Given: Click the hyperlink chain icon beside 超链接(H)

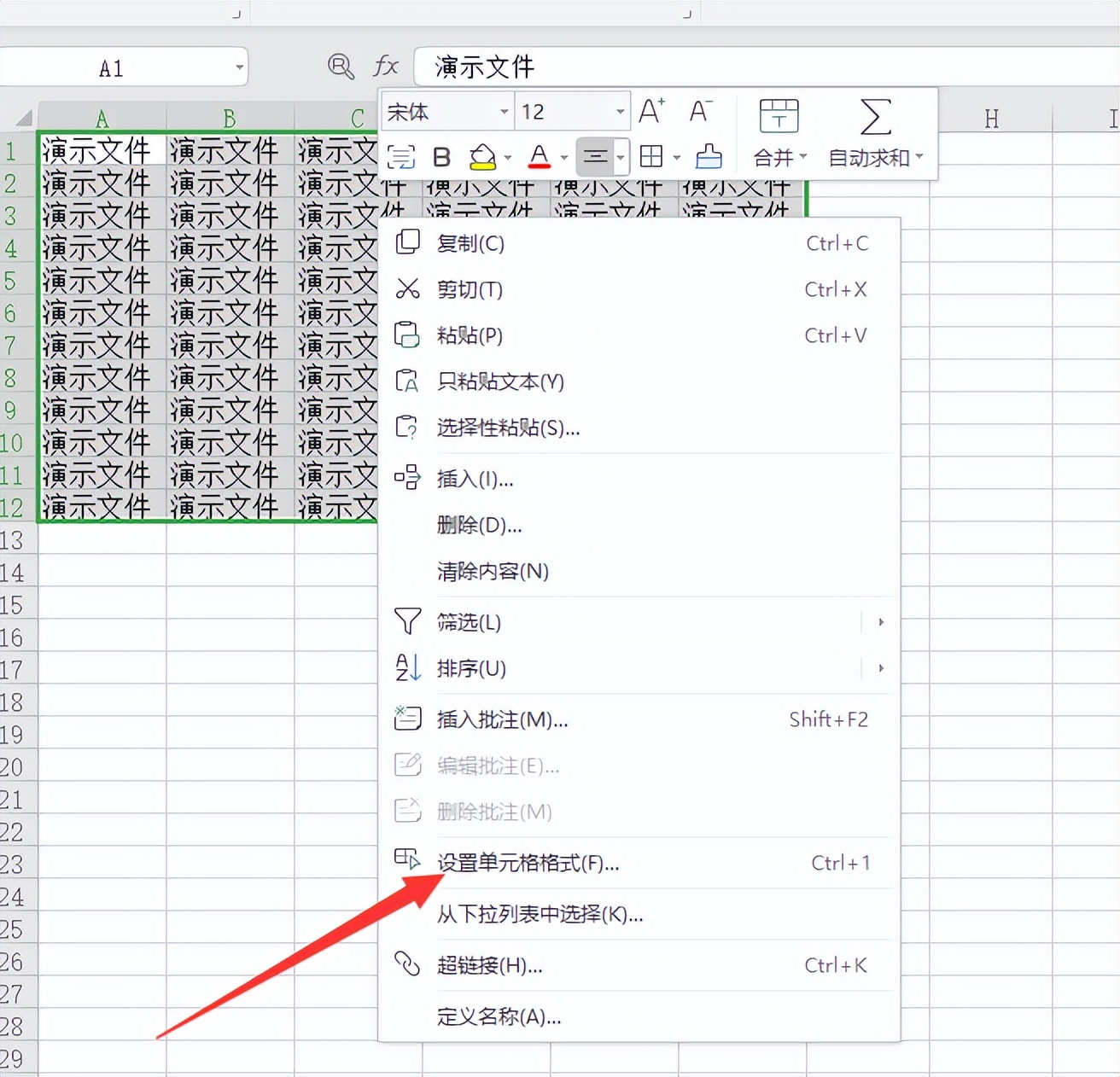Looking at the screenshot, I should coord(408,965).
